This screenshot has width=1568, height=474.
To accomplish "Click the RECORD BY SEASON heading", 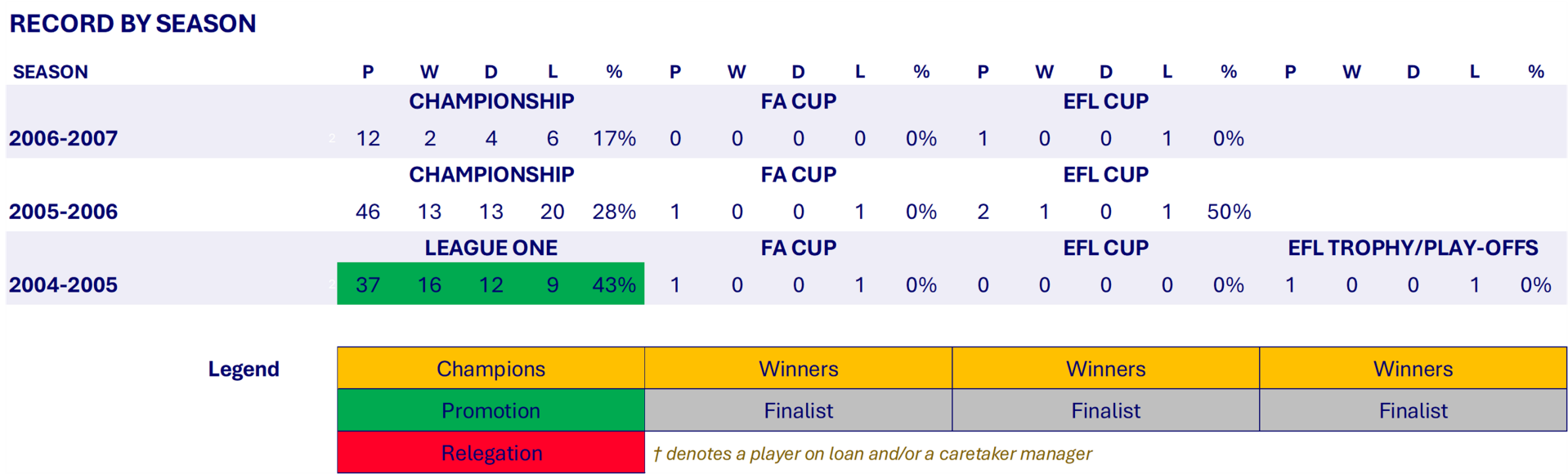I will [x=132, y=24].
